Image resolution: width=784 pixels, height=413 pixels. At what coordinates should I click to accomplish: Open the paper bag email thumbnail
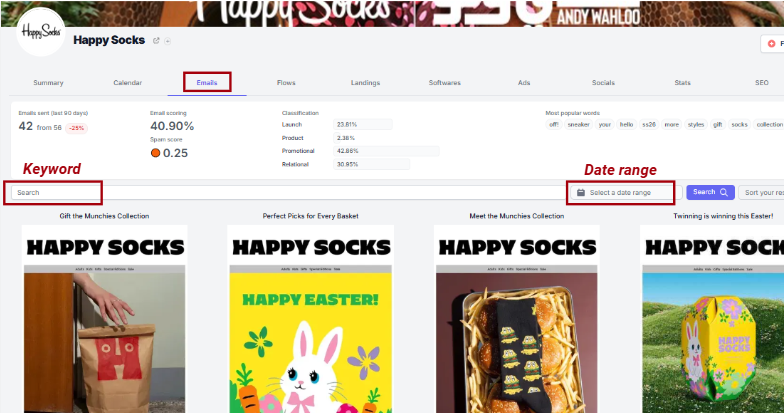pos(104,319)
